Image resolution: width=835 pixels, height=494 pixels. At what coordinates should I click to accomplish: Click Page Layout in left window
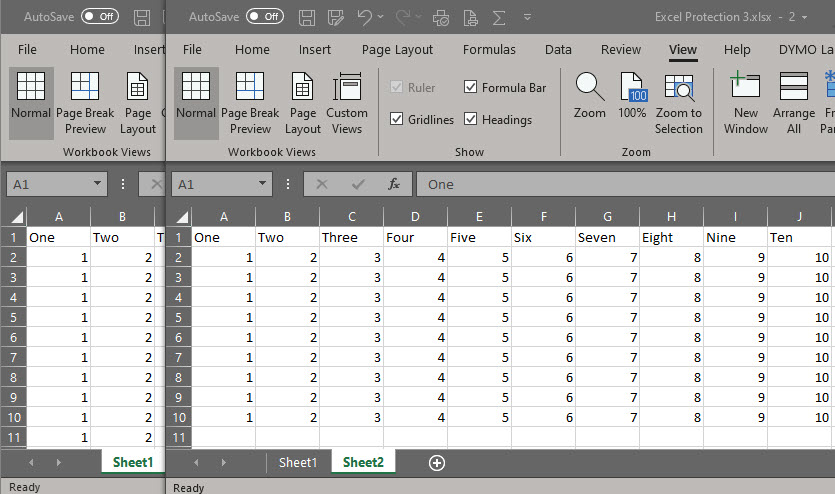coord(137,103)
